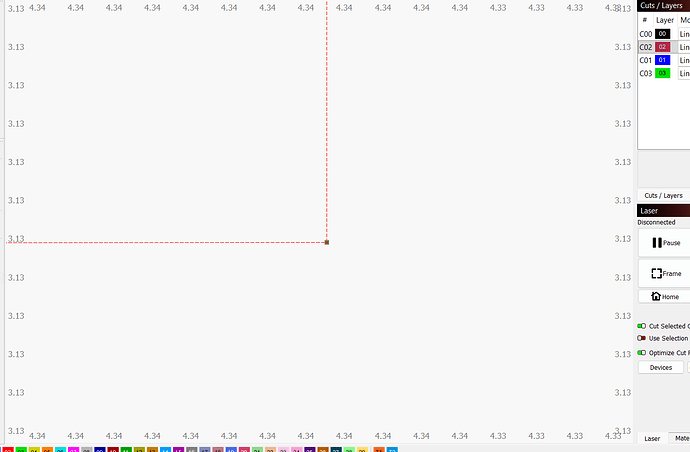Click the red 02 layer color swatch
Viewport: 690px width, 452px height.
(662, 47)
